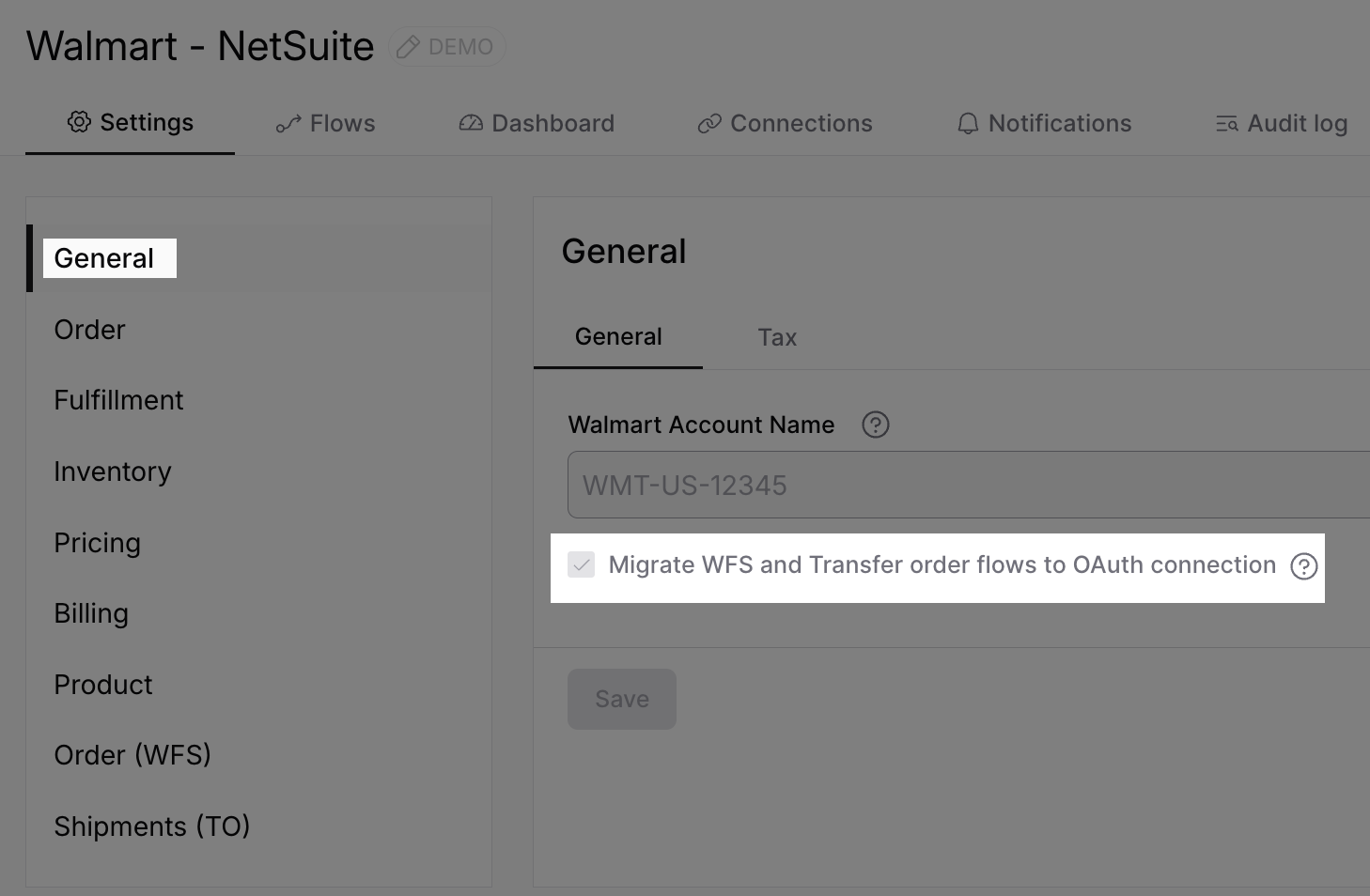
Task: Switch to the Flows tab
Action: (325, 123)
